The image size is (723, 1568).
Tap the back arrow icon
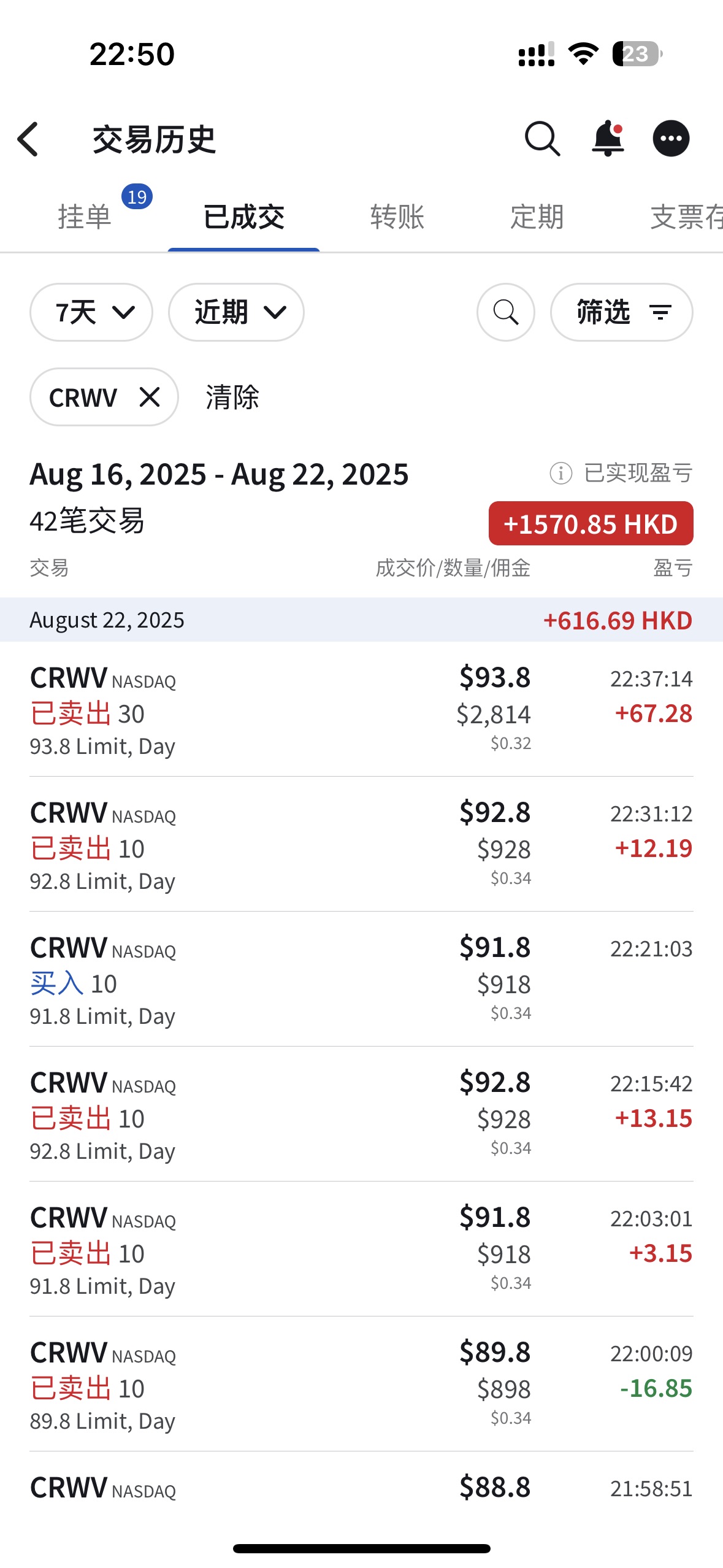pyautogui.click(x=29, y=139)
